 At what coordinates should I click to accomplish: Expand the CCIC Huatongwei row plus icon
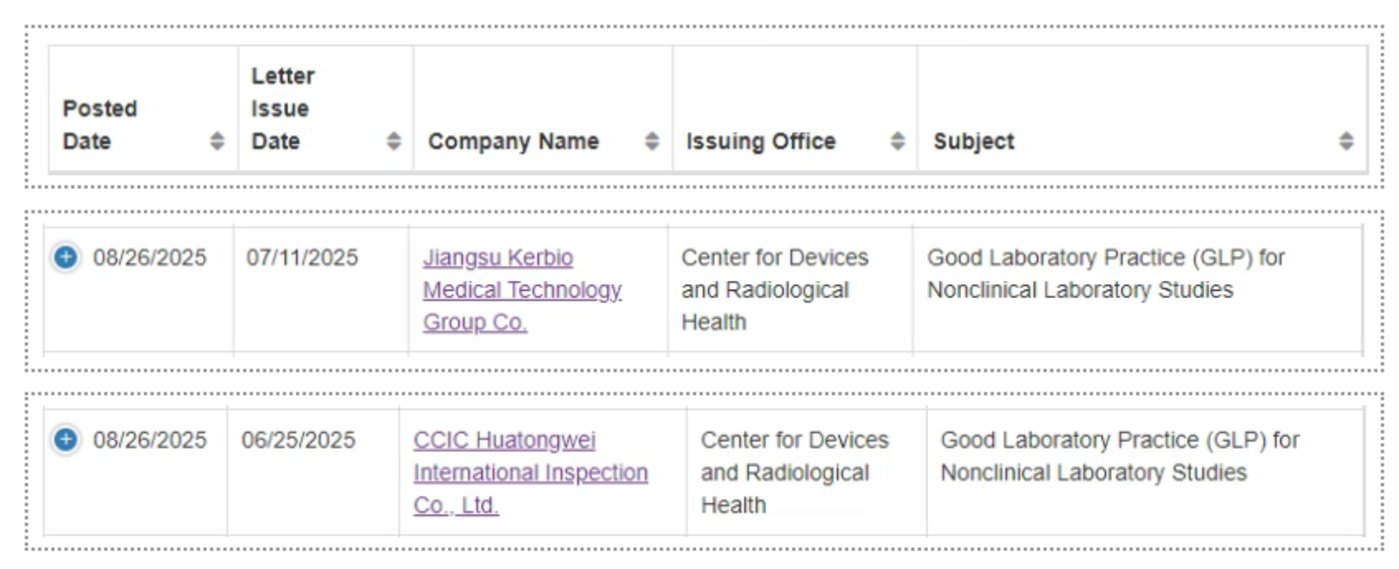point(65,440)
